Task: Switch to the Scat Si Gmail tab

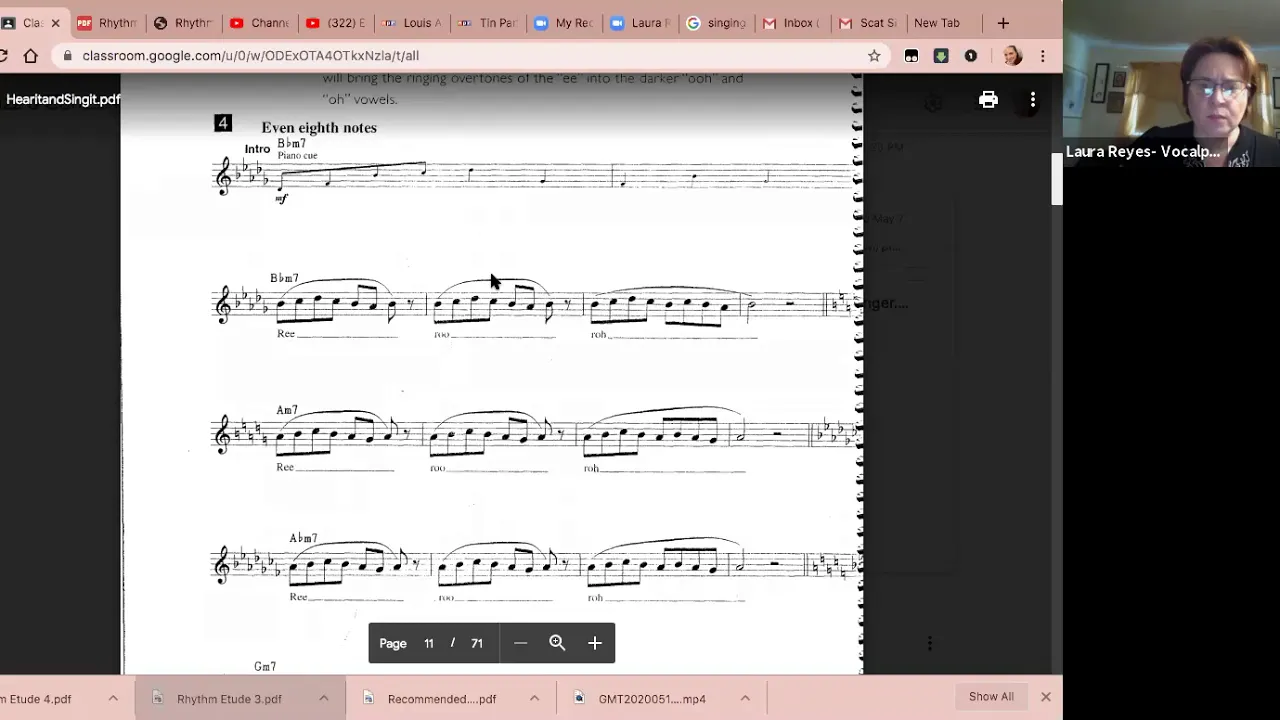Action: pyautogui.click(x=867, y=23)
